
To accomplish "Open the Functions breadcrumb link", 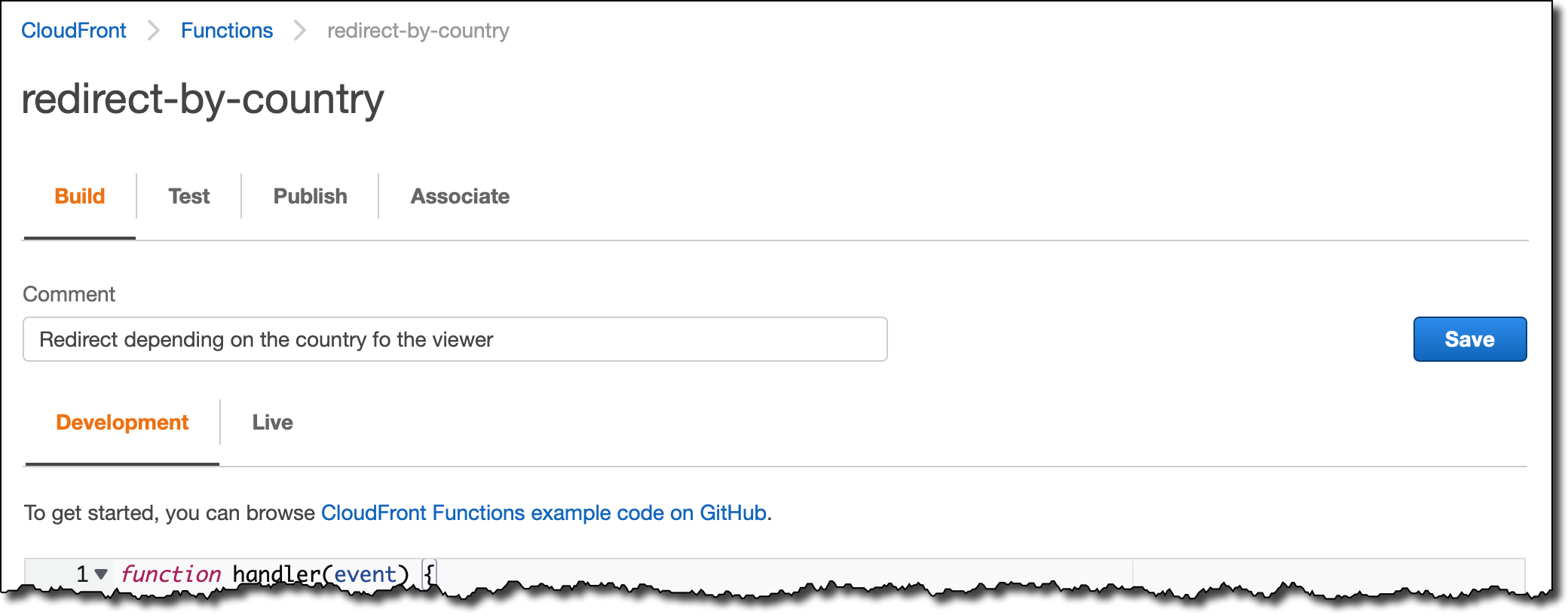I will tap(227, 31).
